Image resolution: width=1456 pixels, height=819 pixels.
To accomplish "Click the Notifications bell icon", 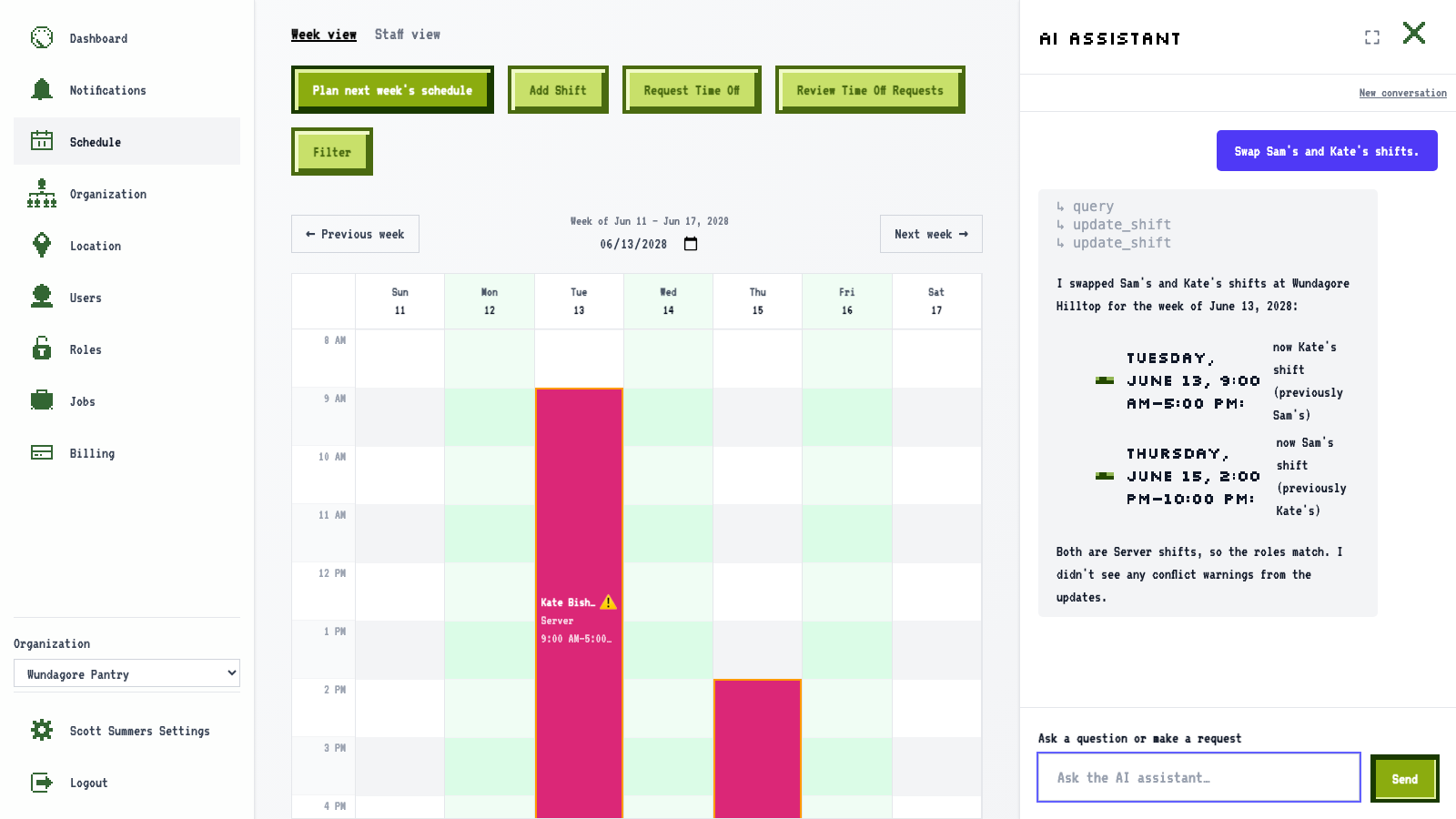I will [x=42, y=89].
